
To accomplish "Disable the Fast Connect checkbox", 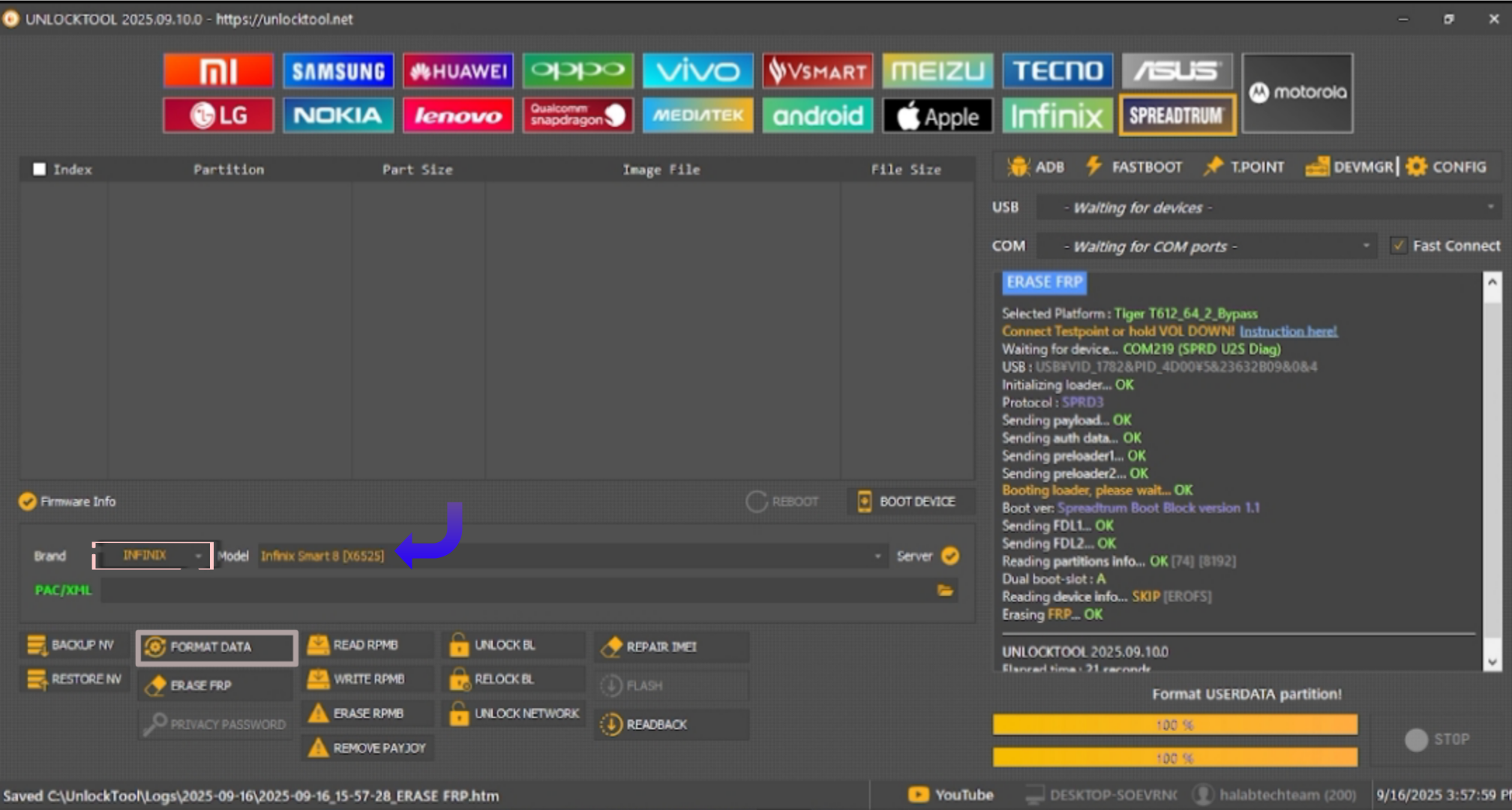I will (x=1398, y=245).
